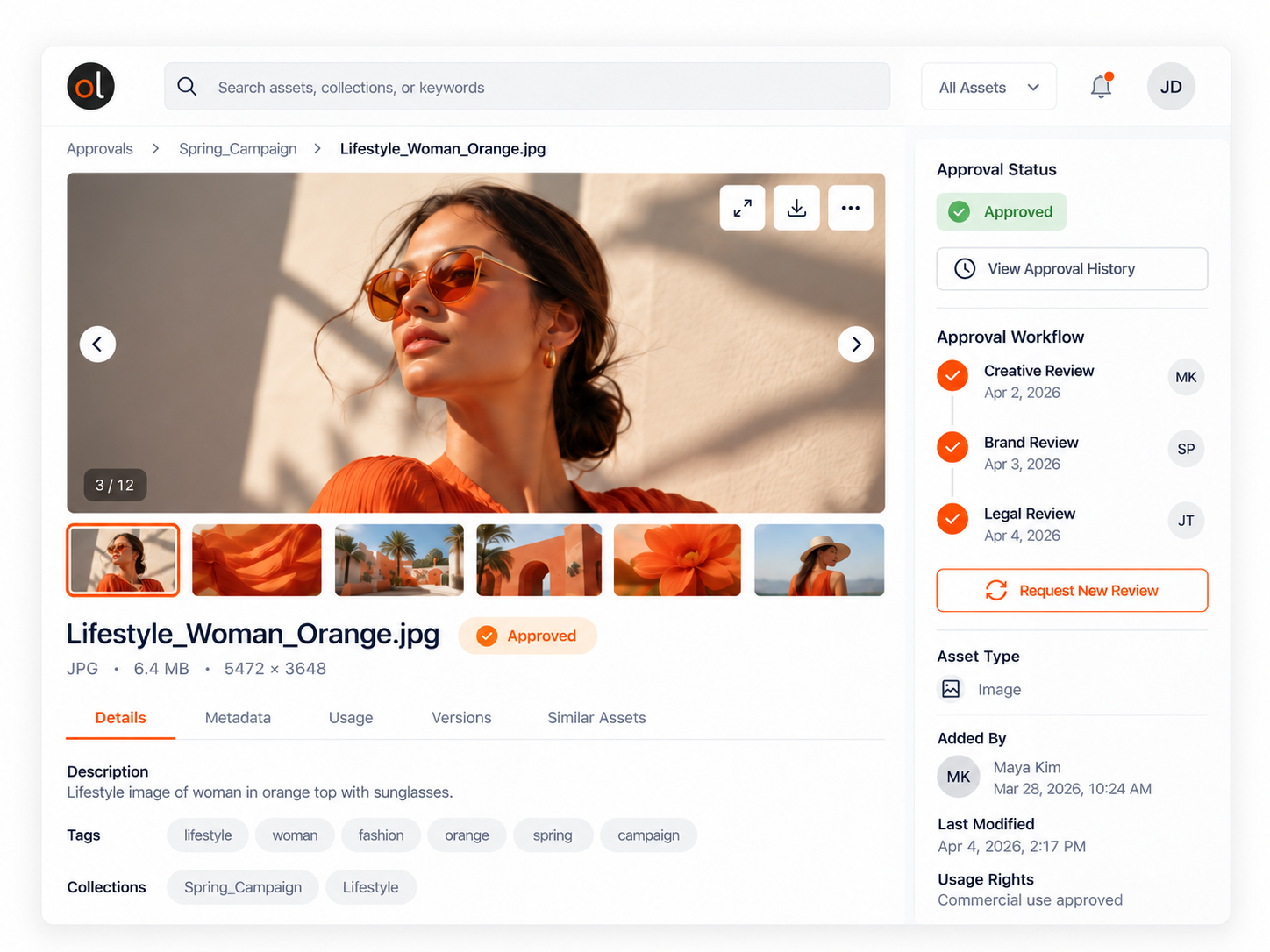Click the Creative Review checkmark icon
1270x952 pixels.
[x=952, y=376]
